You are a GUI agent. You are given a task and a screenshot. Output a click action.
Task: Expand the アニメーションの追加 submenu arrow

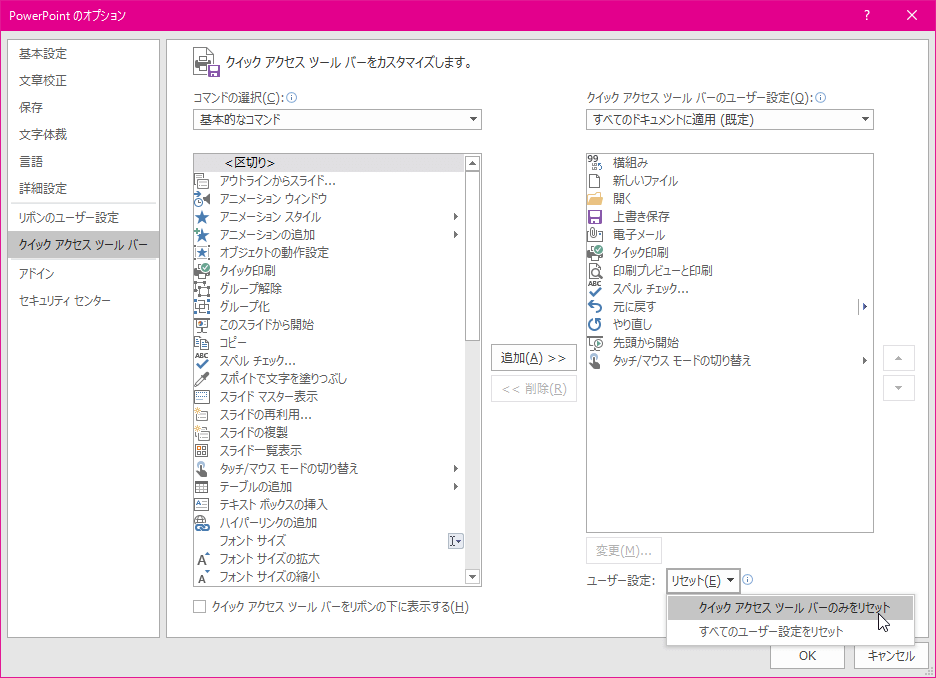point(455,235)
